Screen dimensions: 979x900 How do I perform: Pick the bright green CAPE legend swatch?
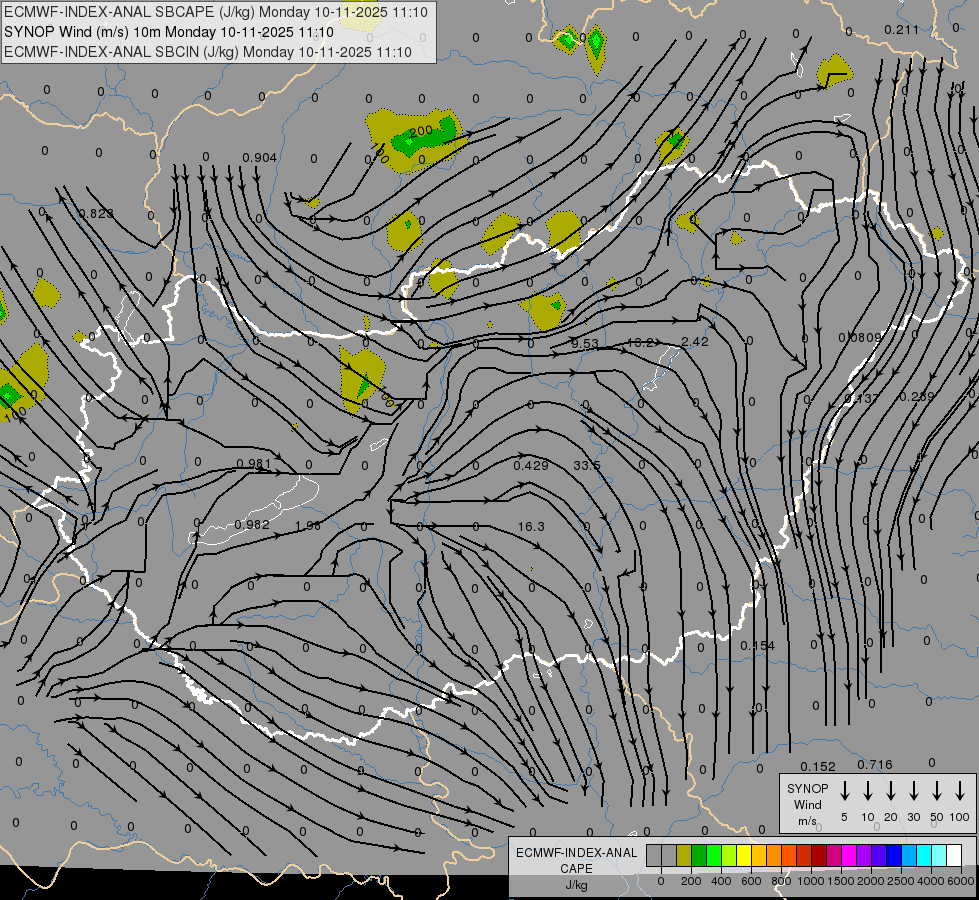pyautogui.click(x=714, y=855)
